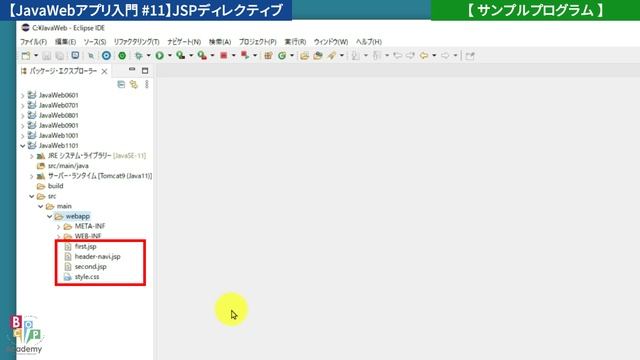Expand the JavaWeb0801 project
Viewport: 640px width, 360px height.
tap(23, 116)
